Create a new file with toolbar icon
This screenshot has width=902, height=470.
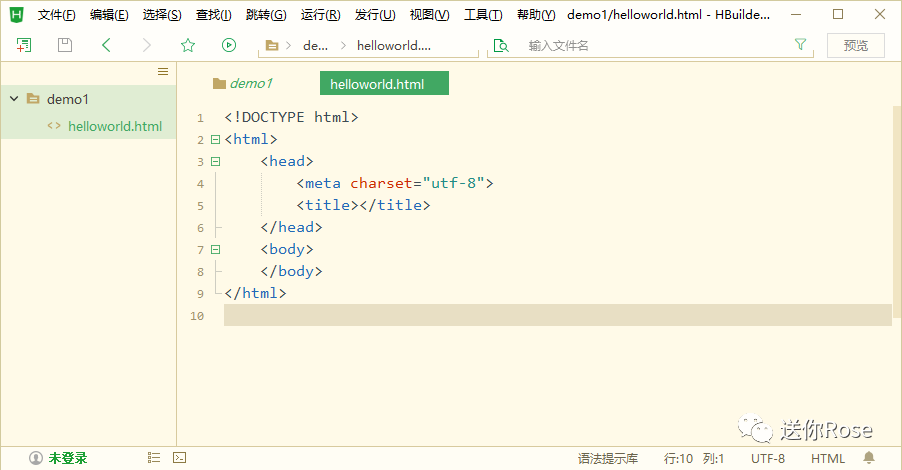pyautogui.click(x=24, y=45)
